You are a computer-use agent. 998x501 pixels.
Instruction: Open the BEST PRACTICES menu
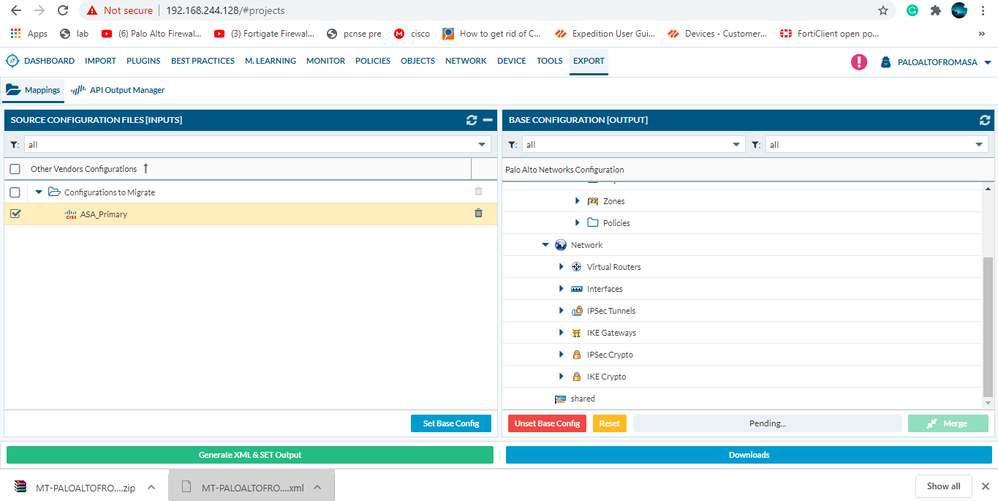coord(202,61)
